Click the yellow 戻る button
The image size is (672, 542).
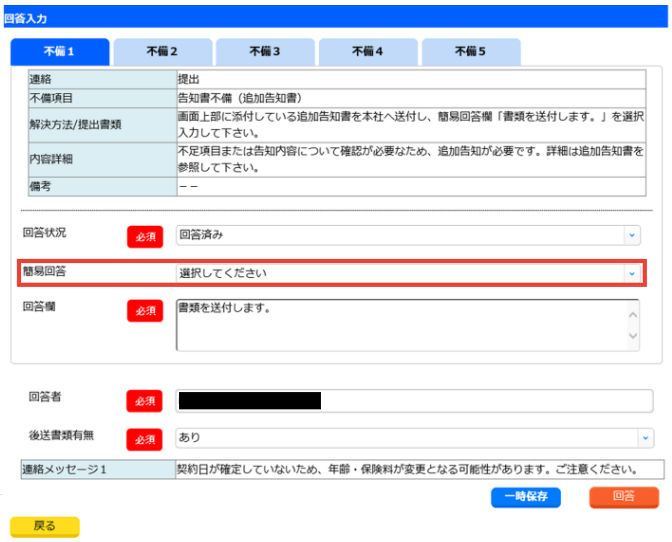pyautogui.click(x=44, y=525)
